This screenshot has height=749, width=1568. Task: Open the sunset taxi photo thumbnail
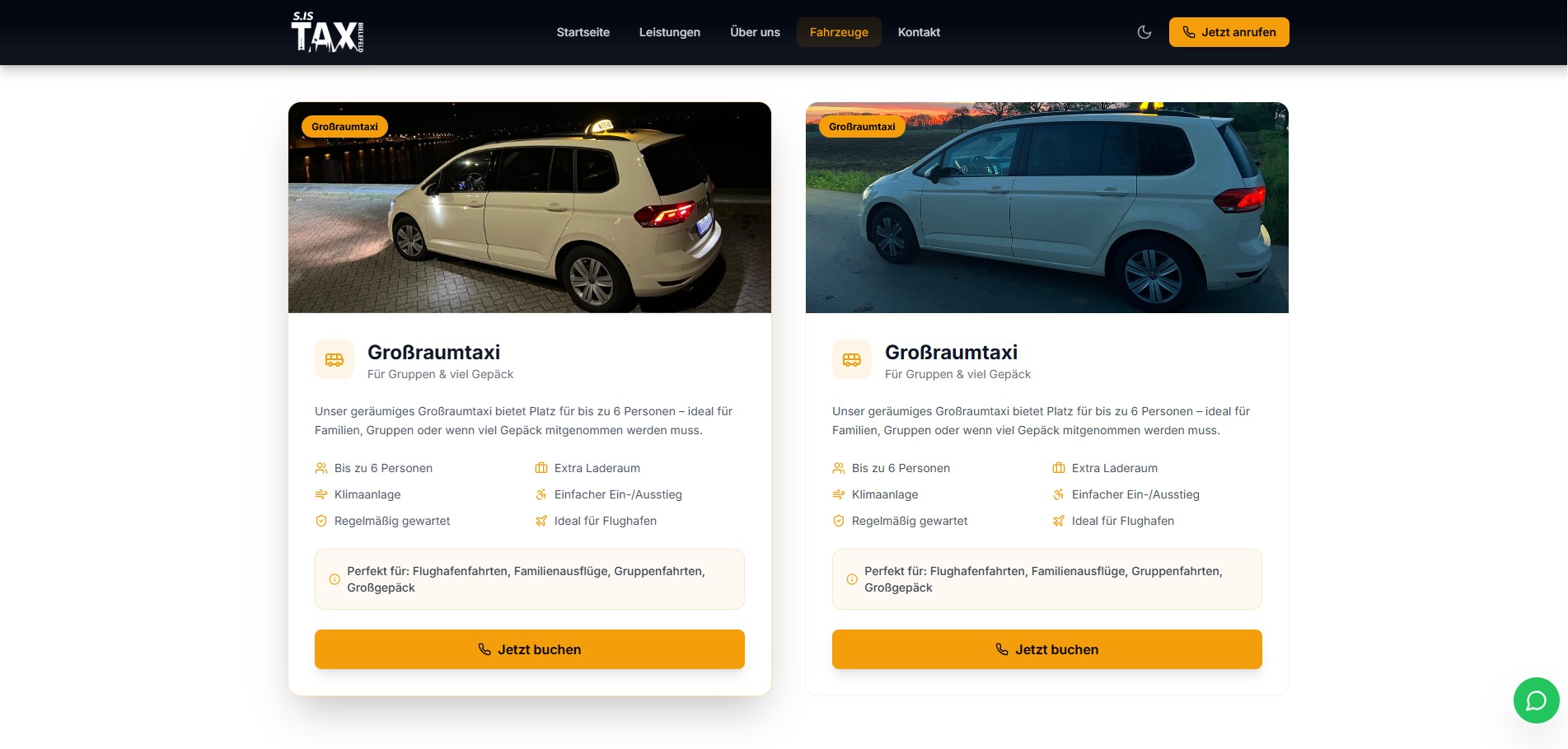tap(1047, 208)
